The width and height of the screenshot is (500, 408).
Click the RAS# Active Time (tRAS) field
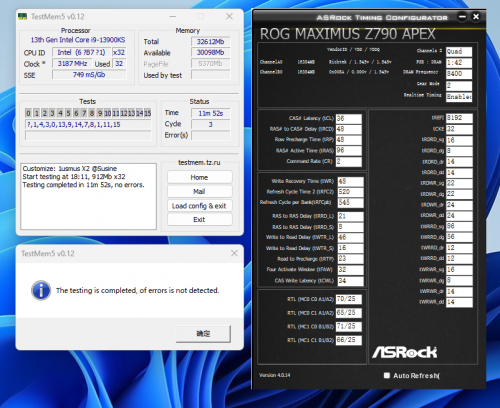(x=348, y=151)
